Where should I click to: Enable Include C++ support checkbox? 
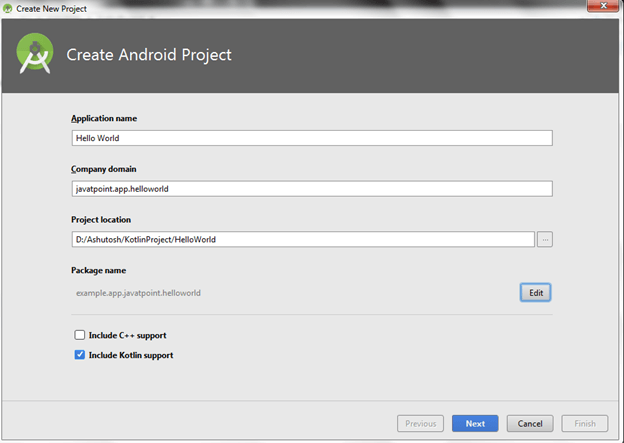coord(80,335)
